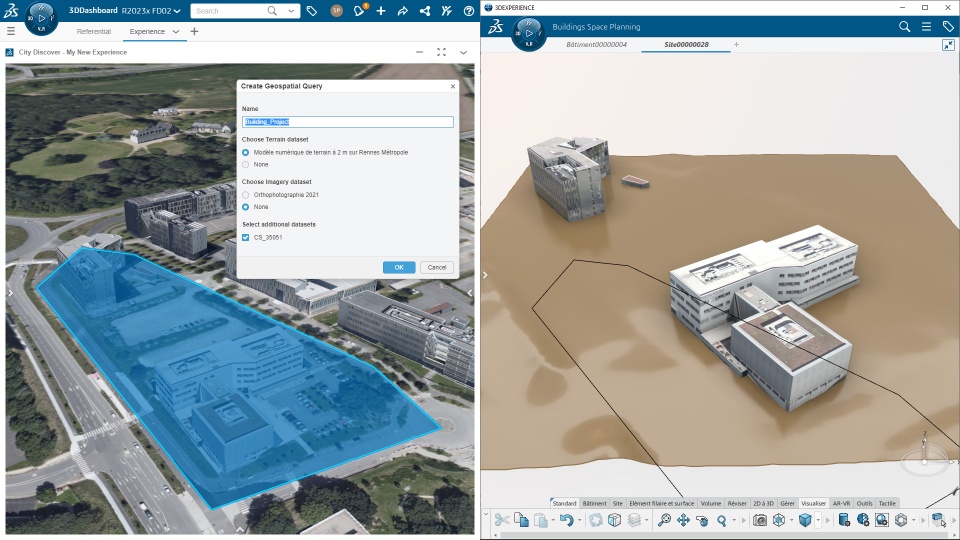The width and height of the screenshot is (960, 540).
Task: Expand the Undo history dropdown arrow
Action: point(579,520)
